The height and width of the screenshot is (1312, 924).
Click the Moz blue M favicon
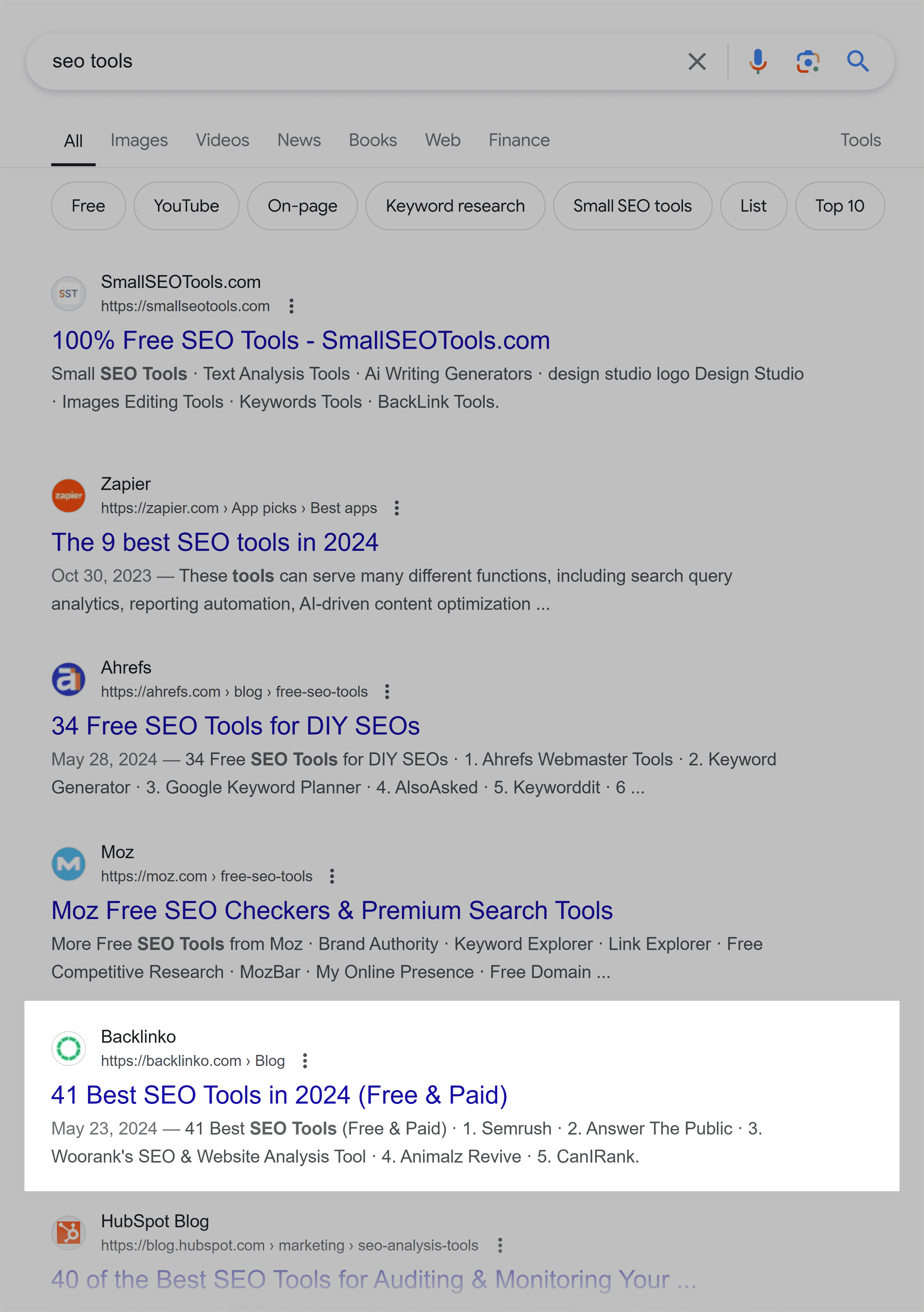69,864
